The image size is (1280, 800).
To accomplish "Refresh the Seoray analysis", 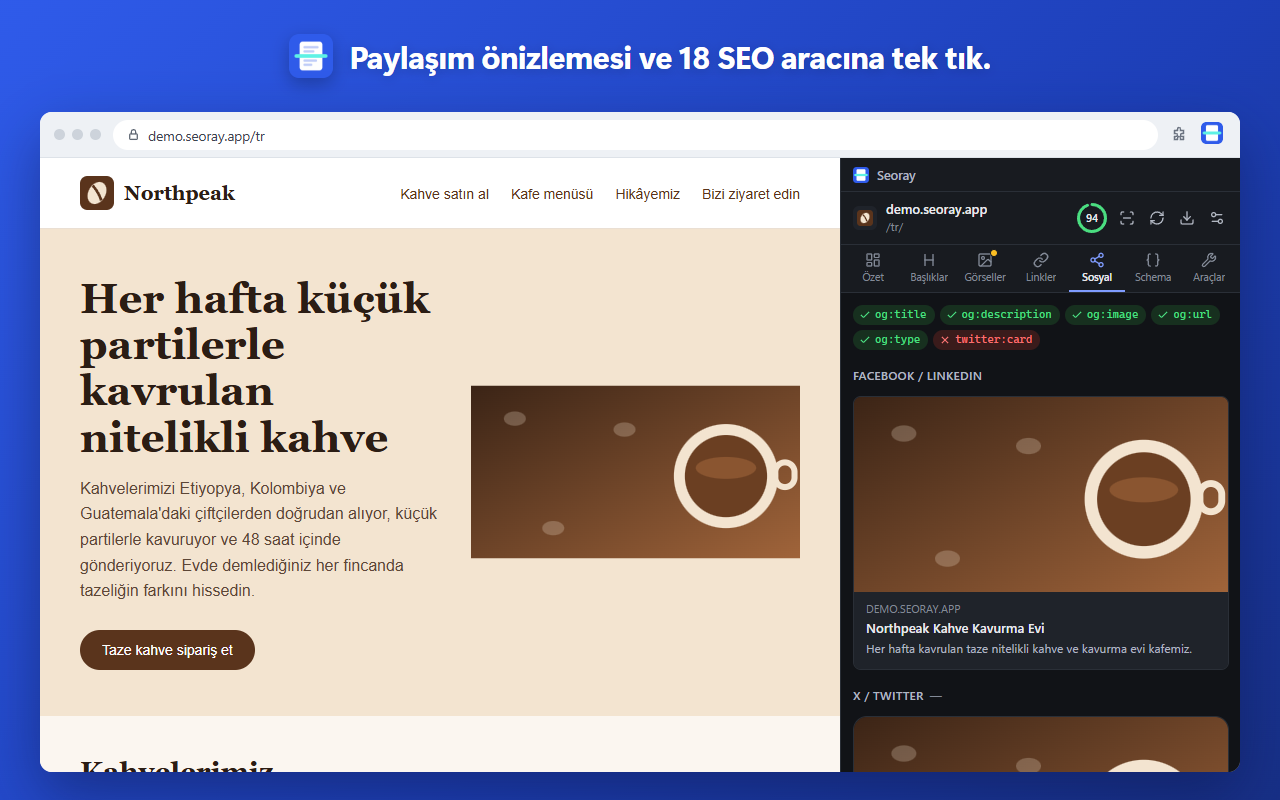I will pyautogui.click(x=1157, y=218).
